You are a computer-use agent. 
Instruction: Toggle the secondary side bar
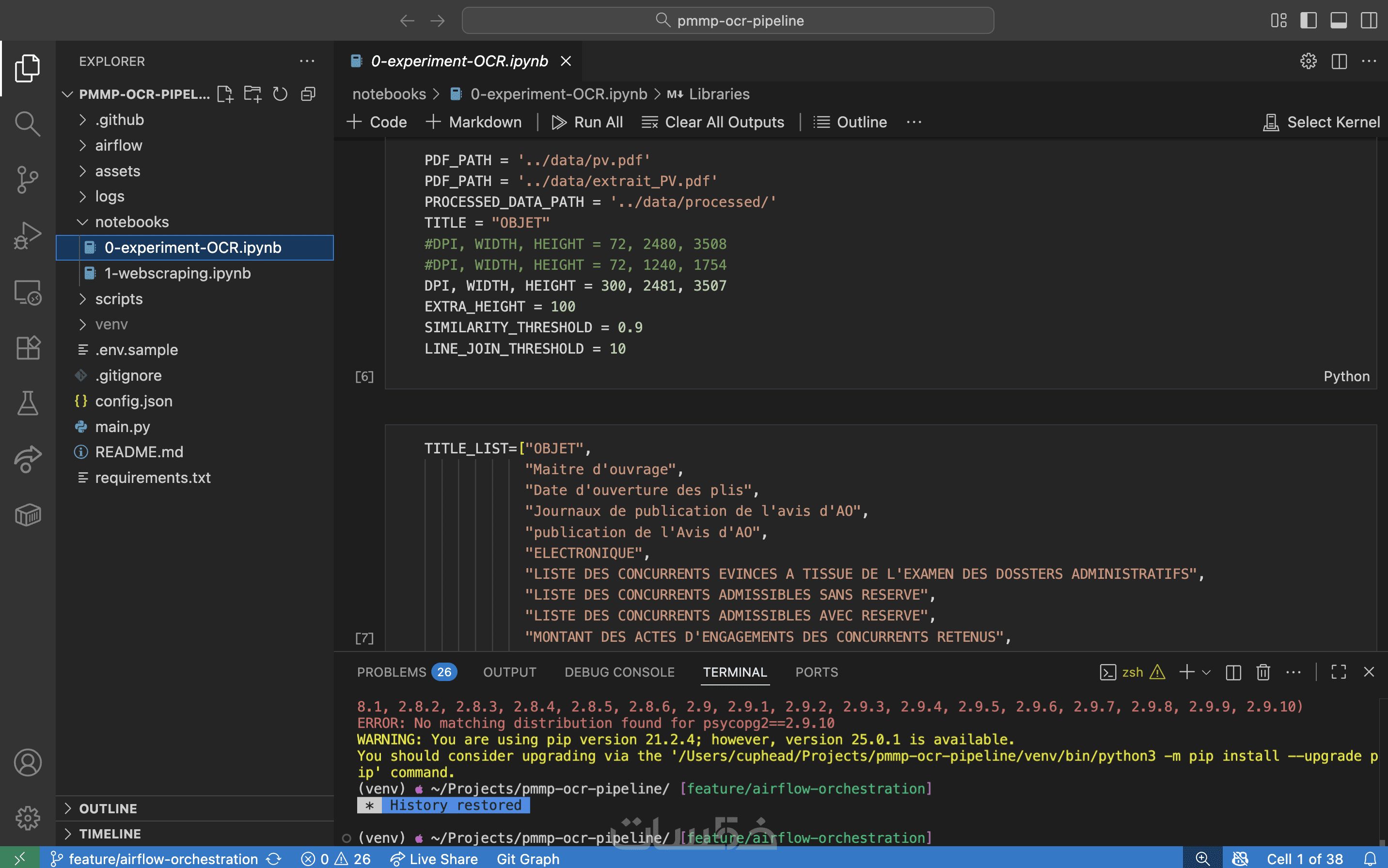(x=1369, y=21)
